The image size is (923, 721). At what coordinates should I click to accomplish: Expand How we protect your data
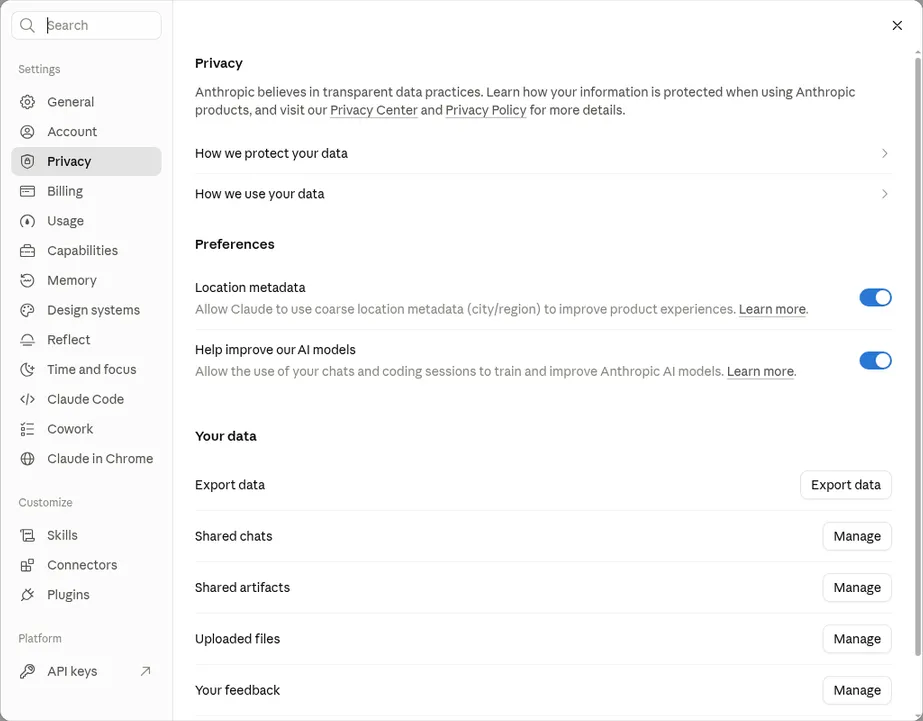[543, 154]
